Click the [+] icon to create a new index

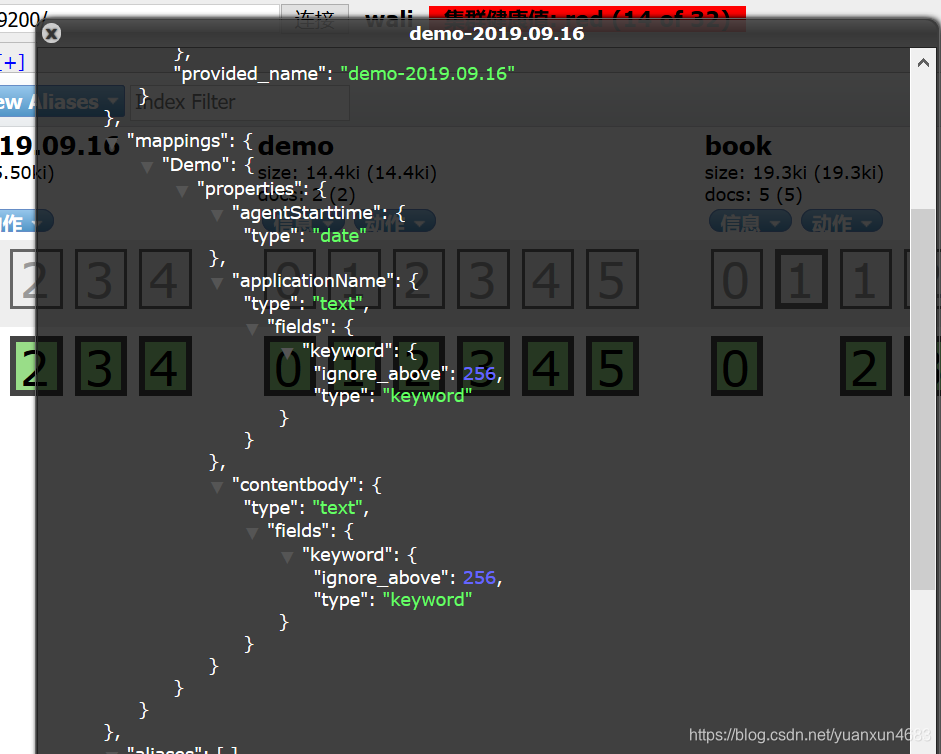point(12,60)
